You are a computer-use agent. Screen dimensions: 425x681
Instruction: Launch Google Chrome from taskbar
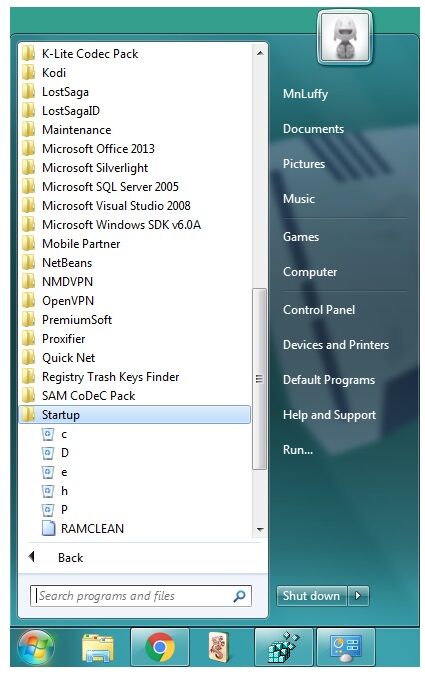[160, 647]
